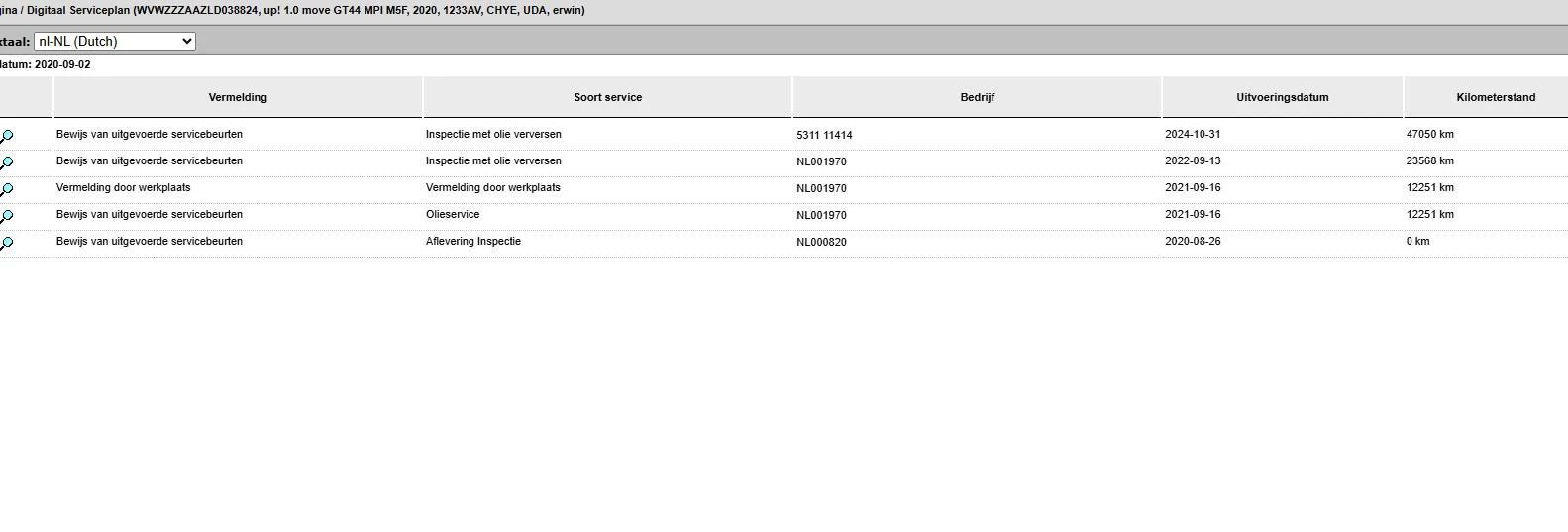Sort by Soort service column header

click(607, 97)
